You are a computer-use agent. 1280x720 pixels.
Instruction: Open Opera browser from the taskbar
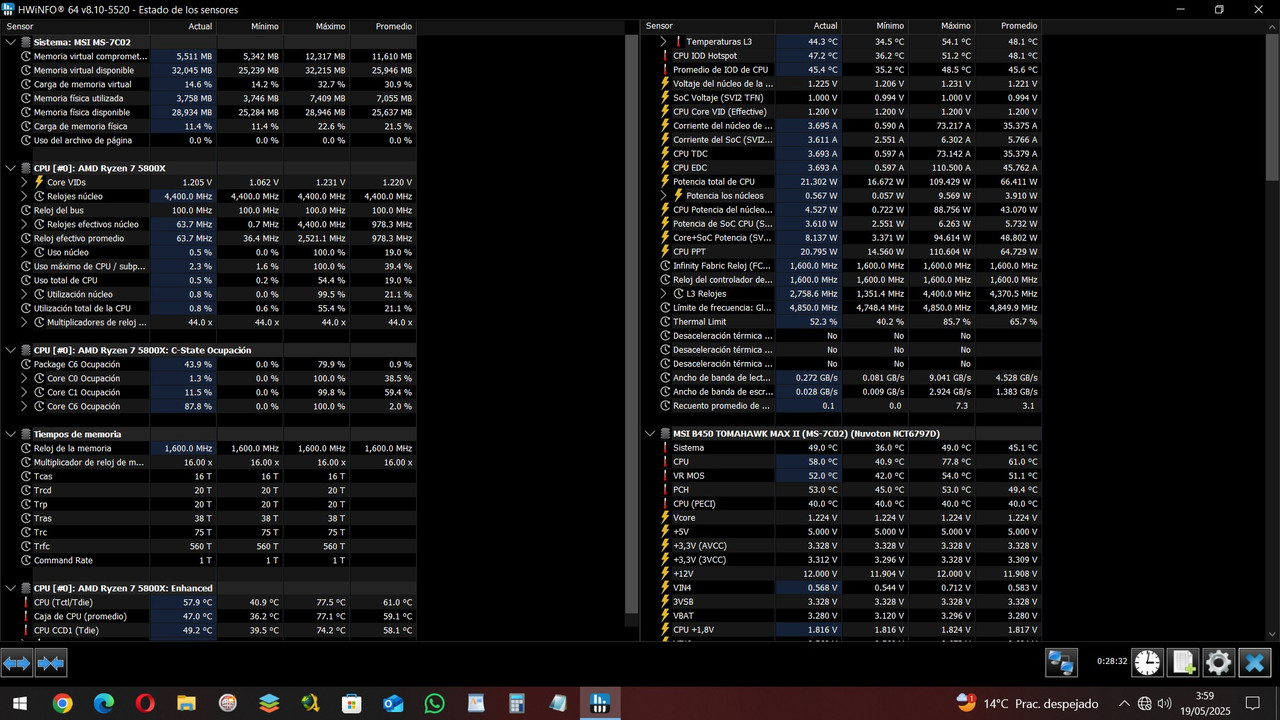[145, 703]
